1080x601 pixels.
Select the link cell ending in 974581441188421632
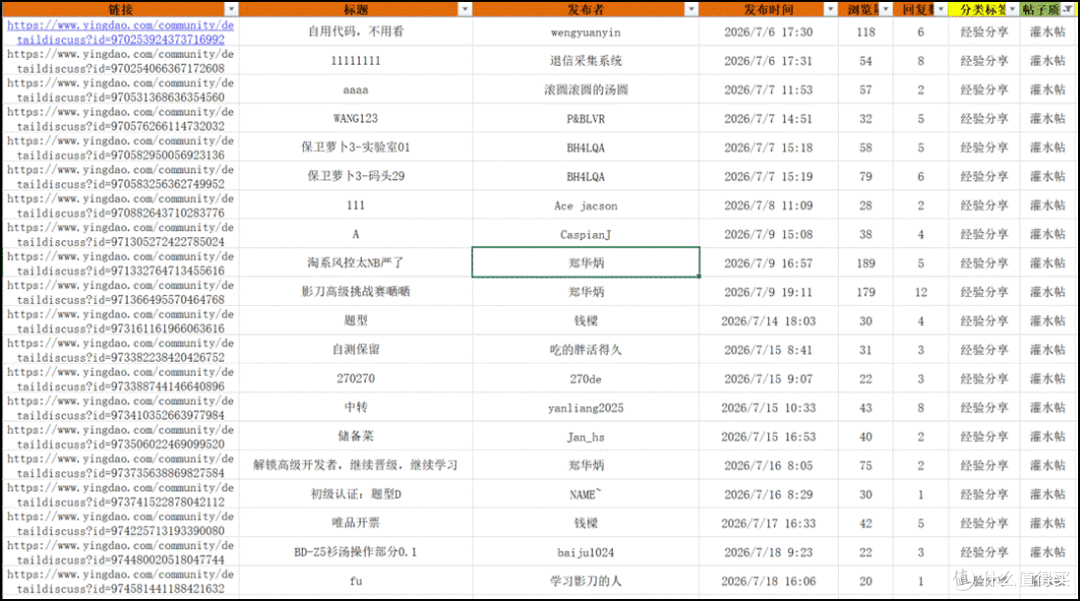[121, 581]
